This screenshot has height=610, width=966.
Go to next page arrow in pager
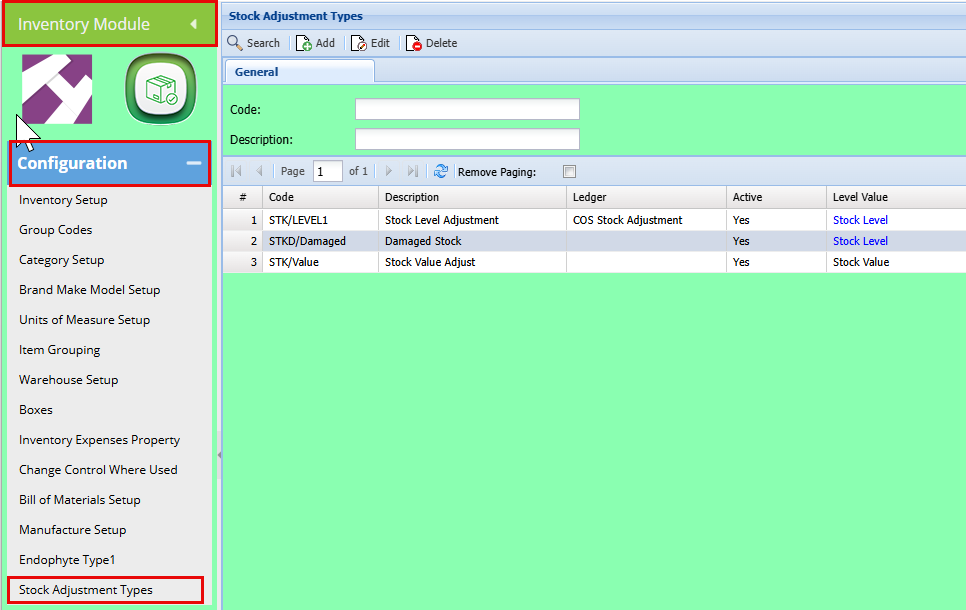(389, 171)
